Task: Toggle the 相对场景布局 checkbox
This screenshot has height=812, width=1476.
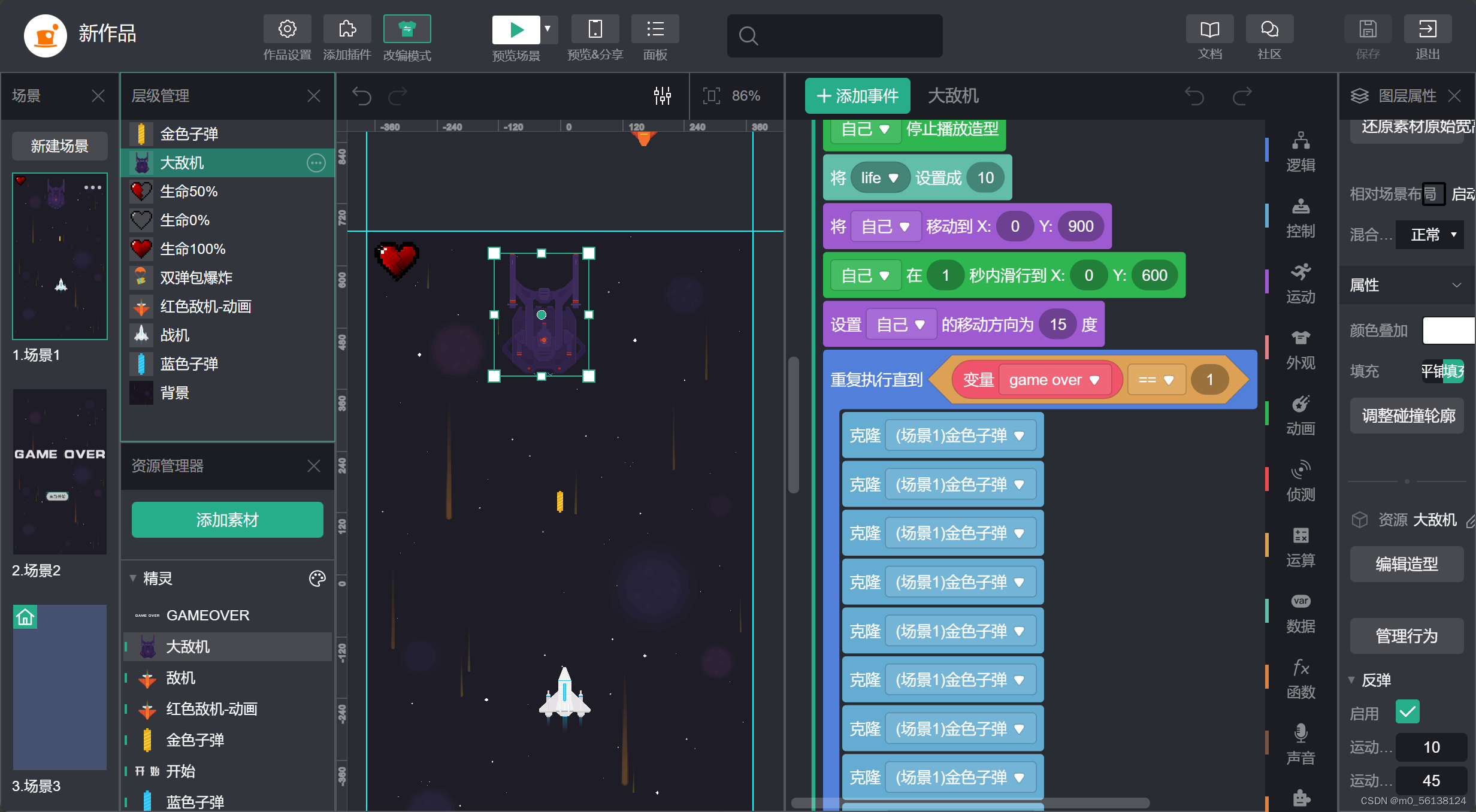Action: [1433, 194]
